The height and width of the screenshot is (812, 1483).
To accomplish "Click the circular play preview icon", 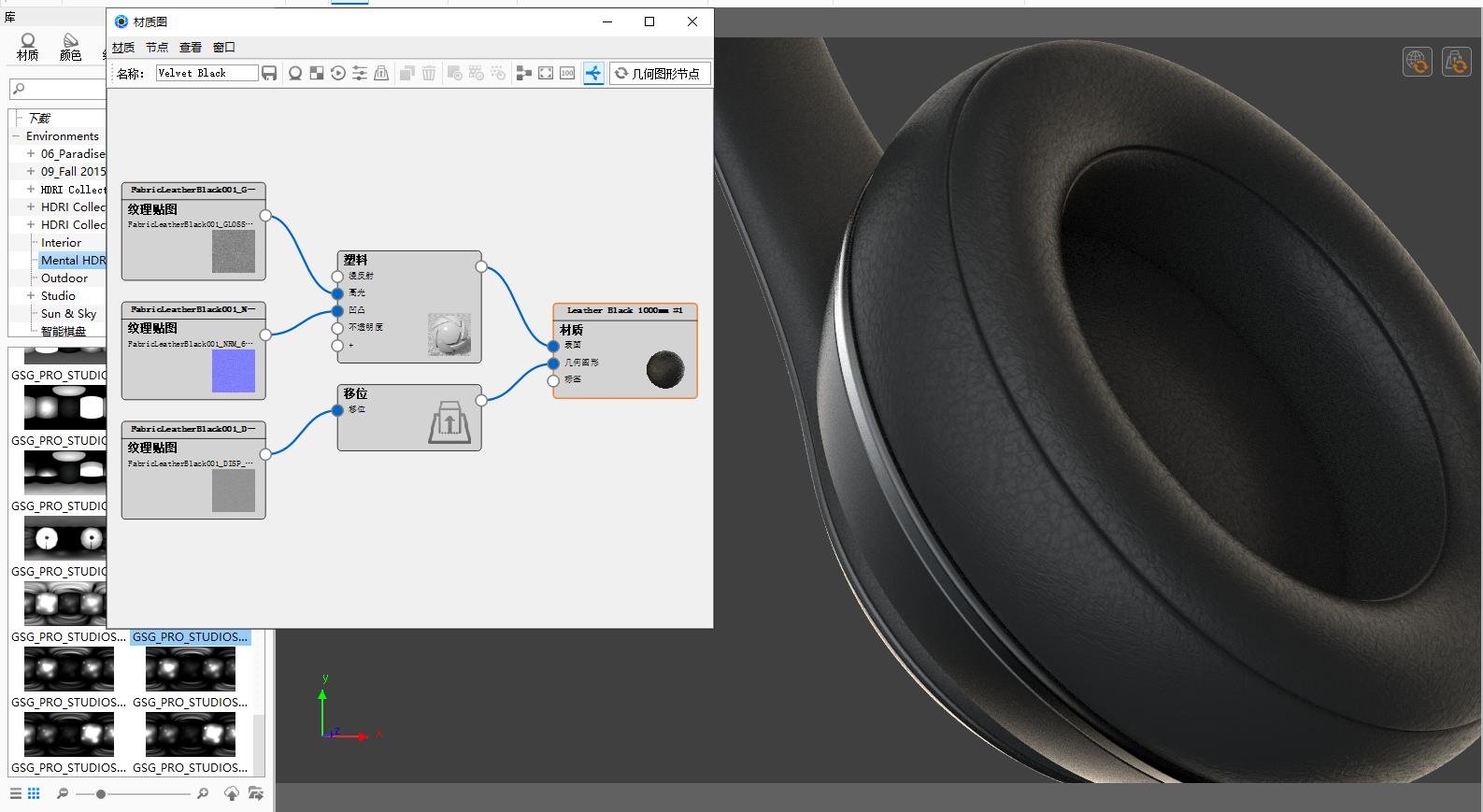I will [338, 73].
